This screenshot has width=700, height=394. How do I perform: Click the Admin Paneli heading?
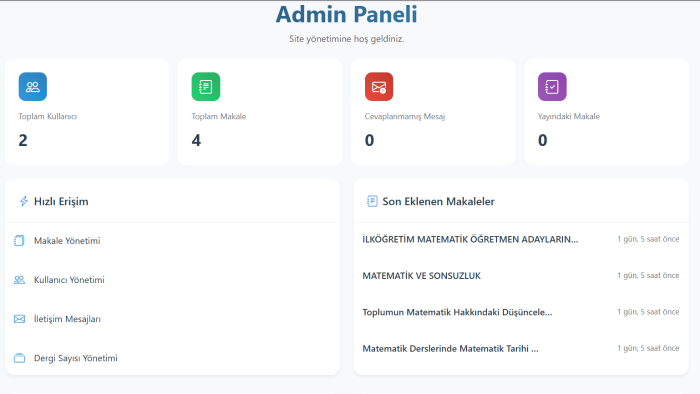tap(346, 14)
